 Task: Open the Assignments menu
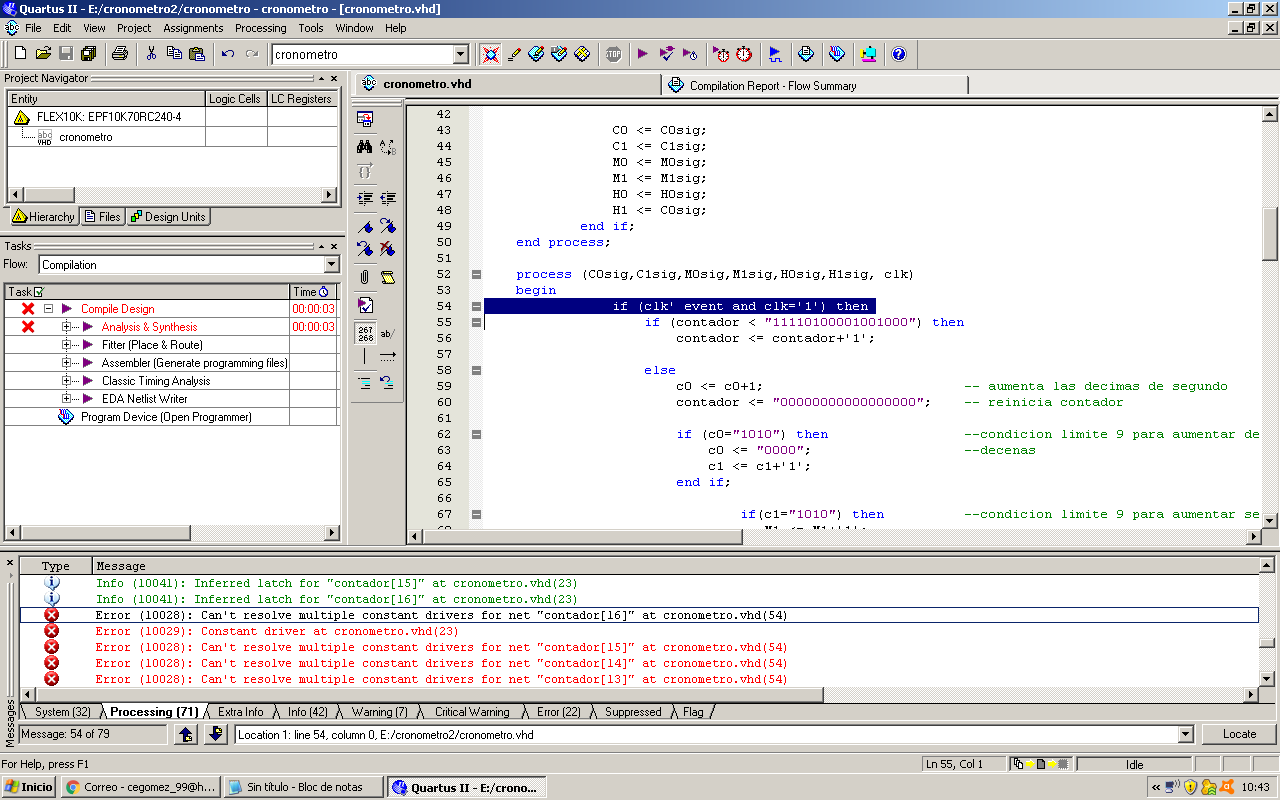point(194,28)
